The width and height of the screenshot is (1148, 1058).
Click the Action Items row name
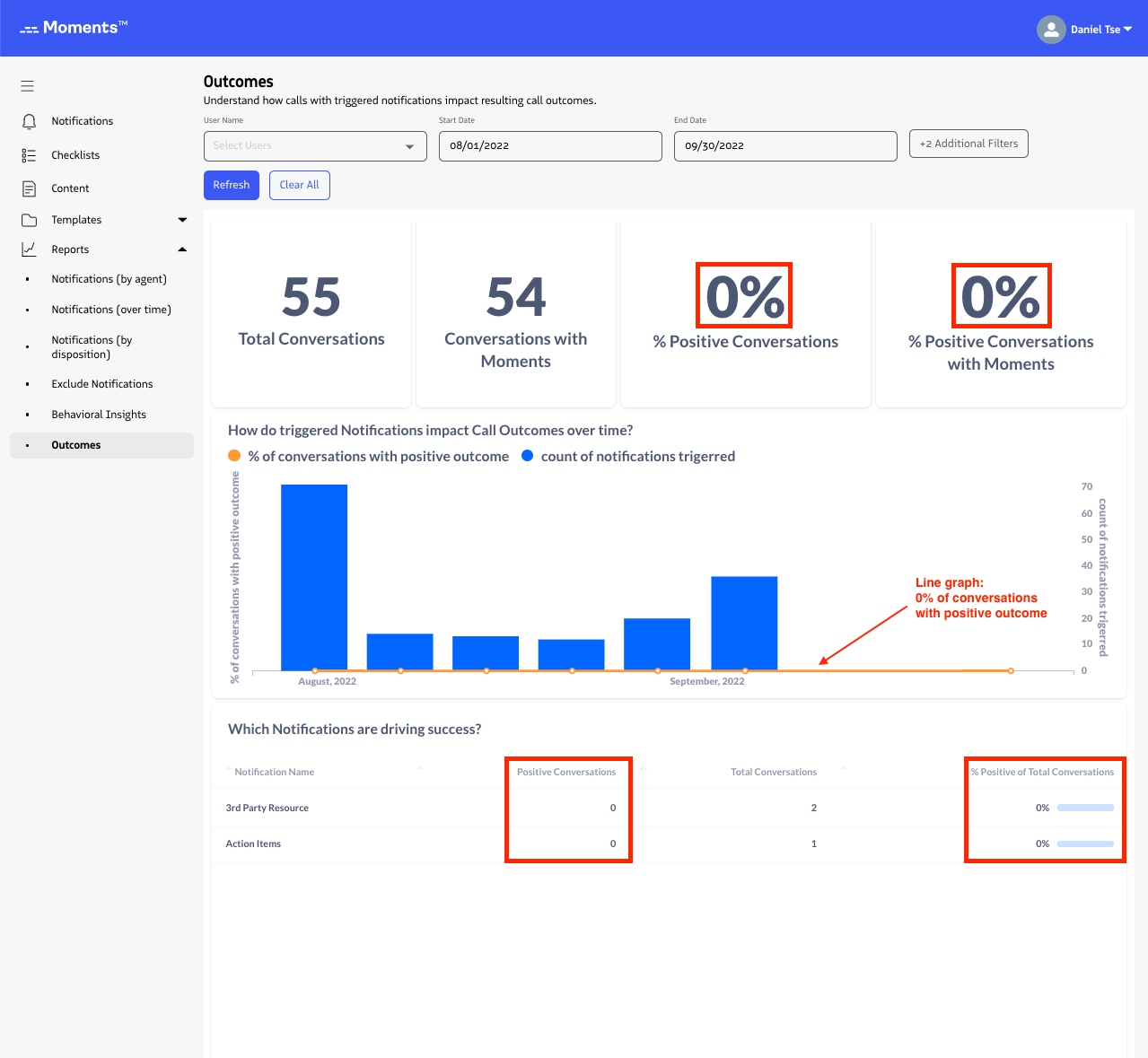tap(253, 844)
